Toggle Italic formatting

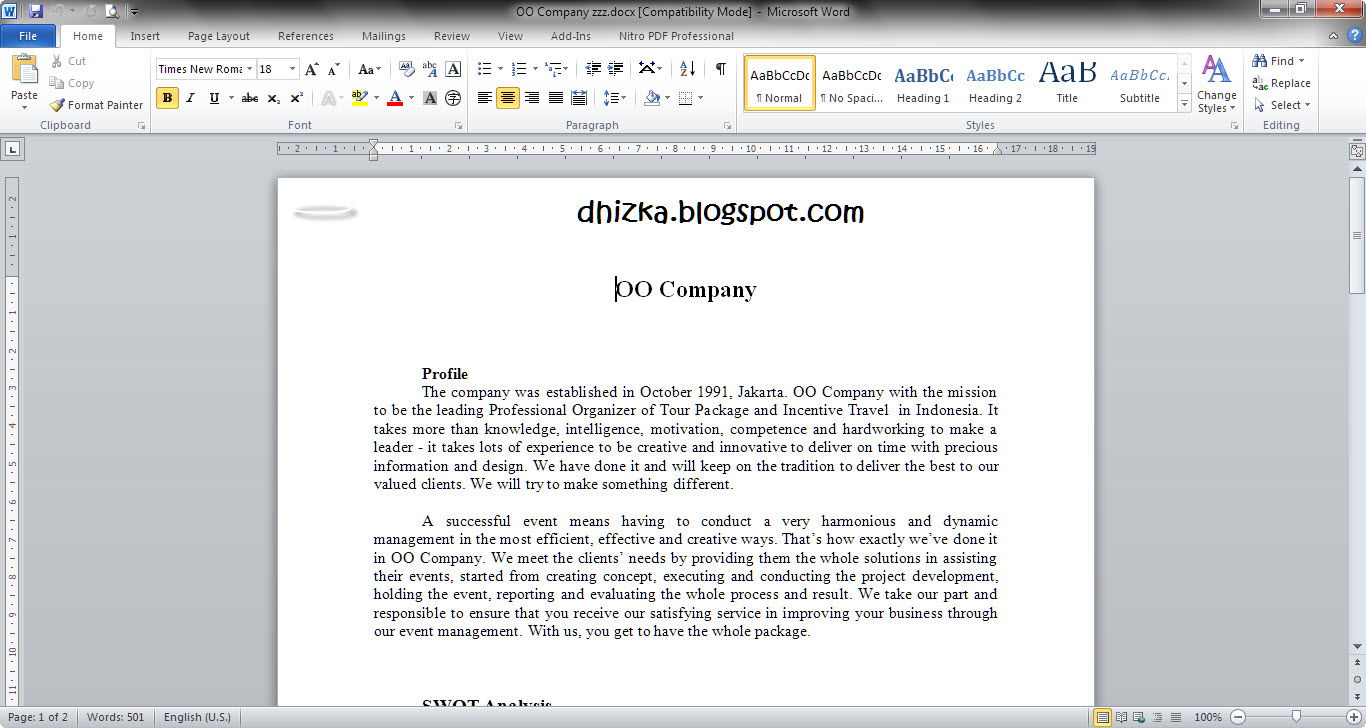[191, 98]
